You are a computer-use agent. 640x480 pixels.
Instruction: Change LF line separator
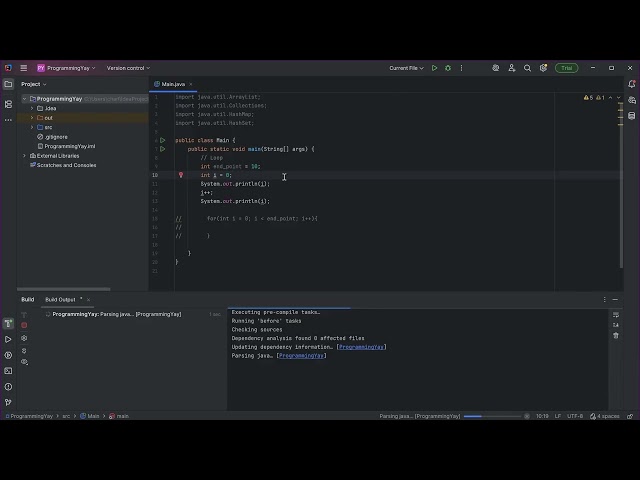[x=558, y=416]
